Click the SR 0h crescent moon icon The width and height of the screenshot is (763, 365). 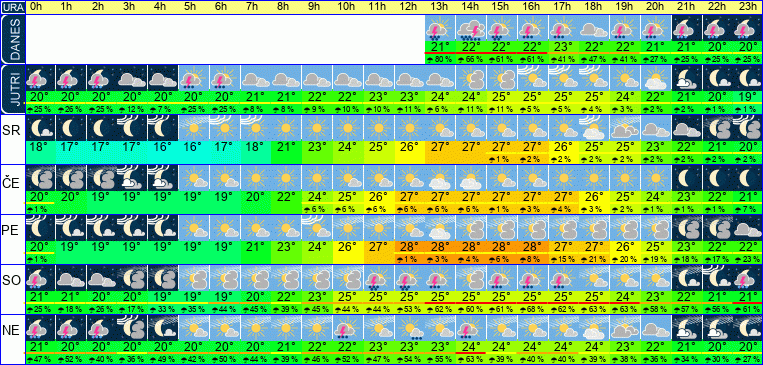click(40, 128)
